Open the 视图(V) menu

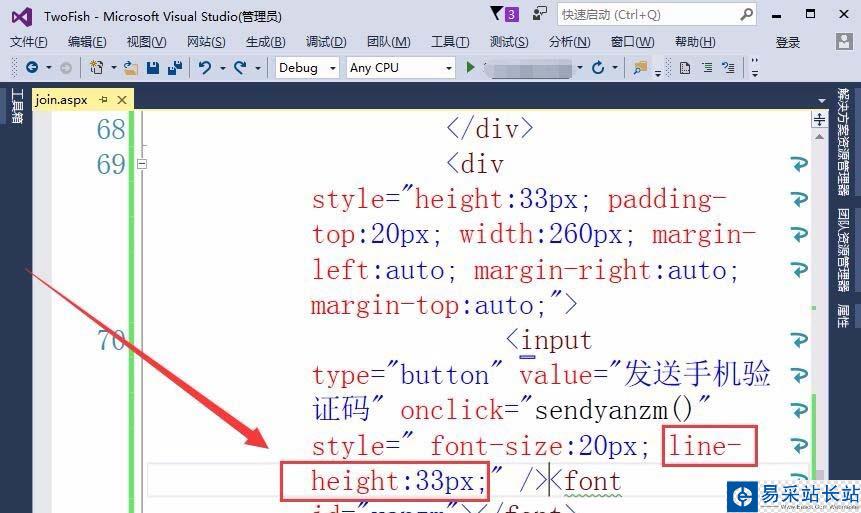pyautogui.click(x=147, y=42)
